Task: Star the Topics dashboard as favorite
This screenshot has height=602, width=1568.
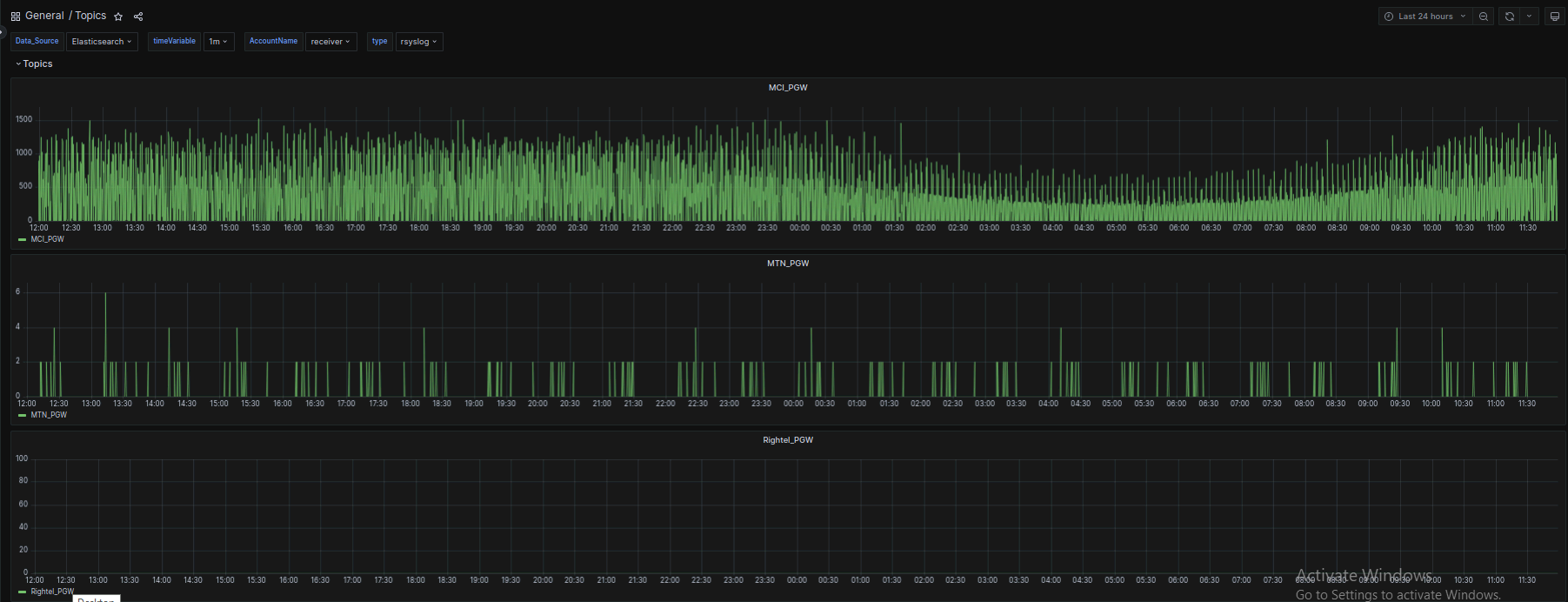Action: tap(118, 17)
